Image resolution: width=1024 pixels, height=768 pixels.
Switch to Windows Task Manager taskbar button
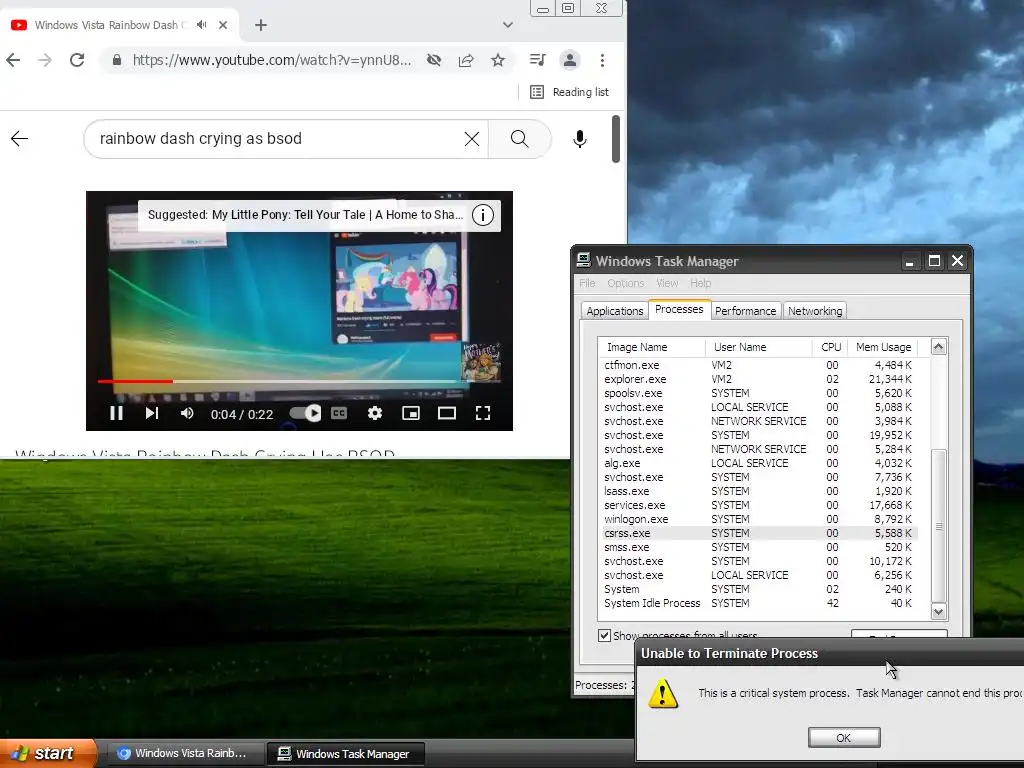coord(346,754)
